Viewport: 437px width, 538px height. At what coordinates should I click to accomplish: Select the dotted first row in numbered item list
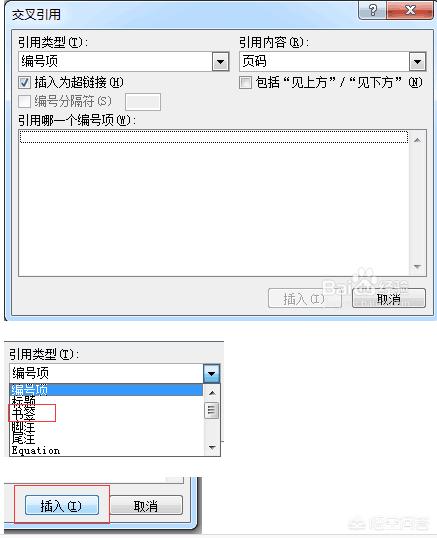point(214,137)
